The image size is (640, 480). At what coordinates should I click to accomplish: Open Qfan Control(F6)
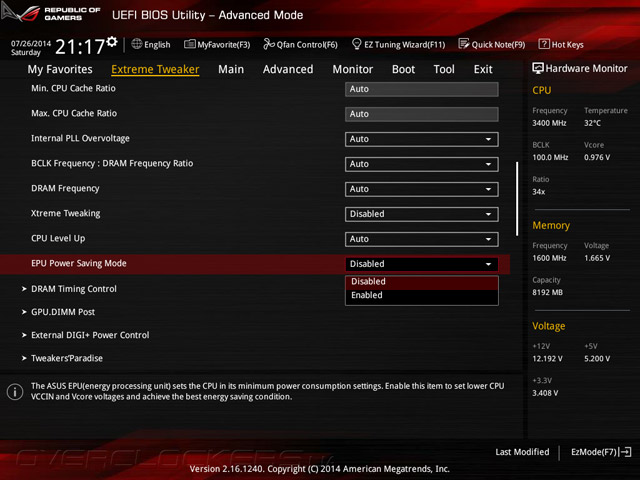[300, 44]
